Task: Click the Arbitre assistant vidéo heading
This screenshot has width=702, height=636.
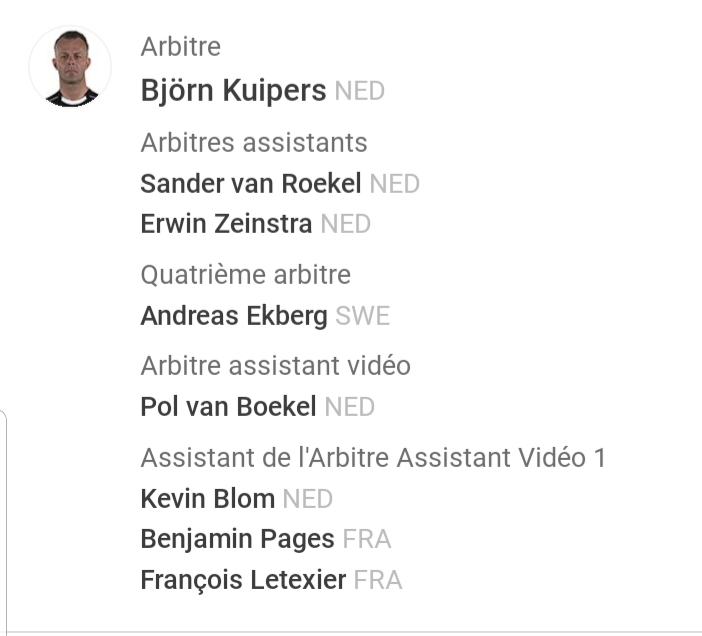Action: pyautogui.click(x=275, y=365)
